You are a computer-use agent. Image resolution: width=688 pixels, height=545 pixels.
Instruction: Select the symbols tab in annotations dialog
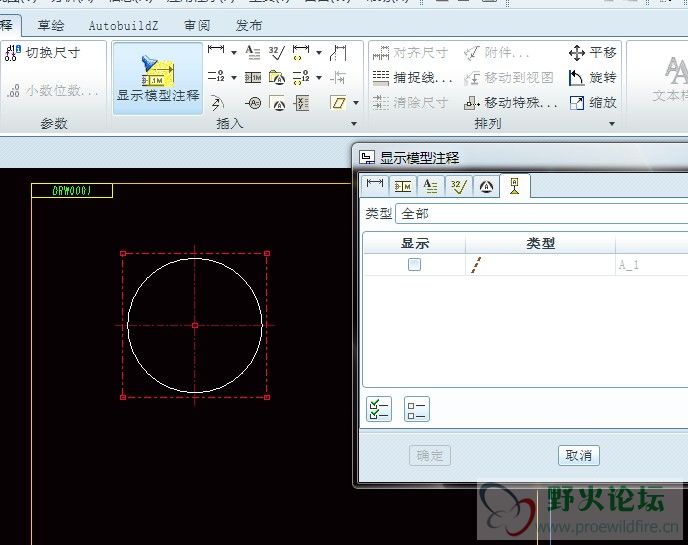(486, 186)
